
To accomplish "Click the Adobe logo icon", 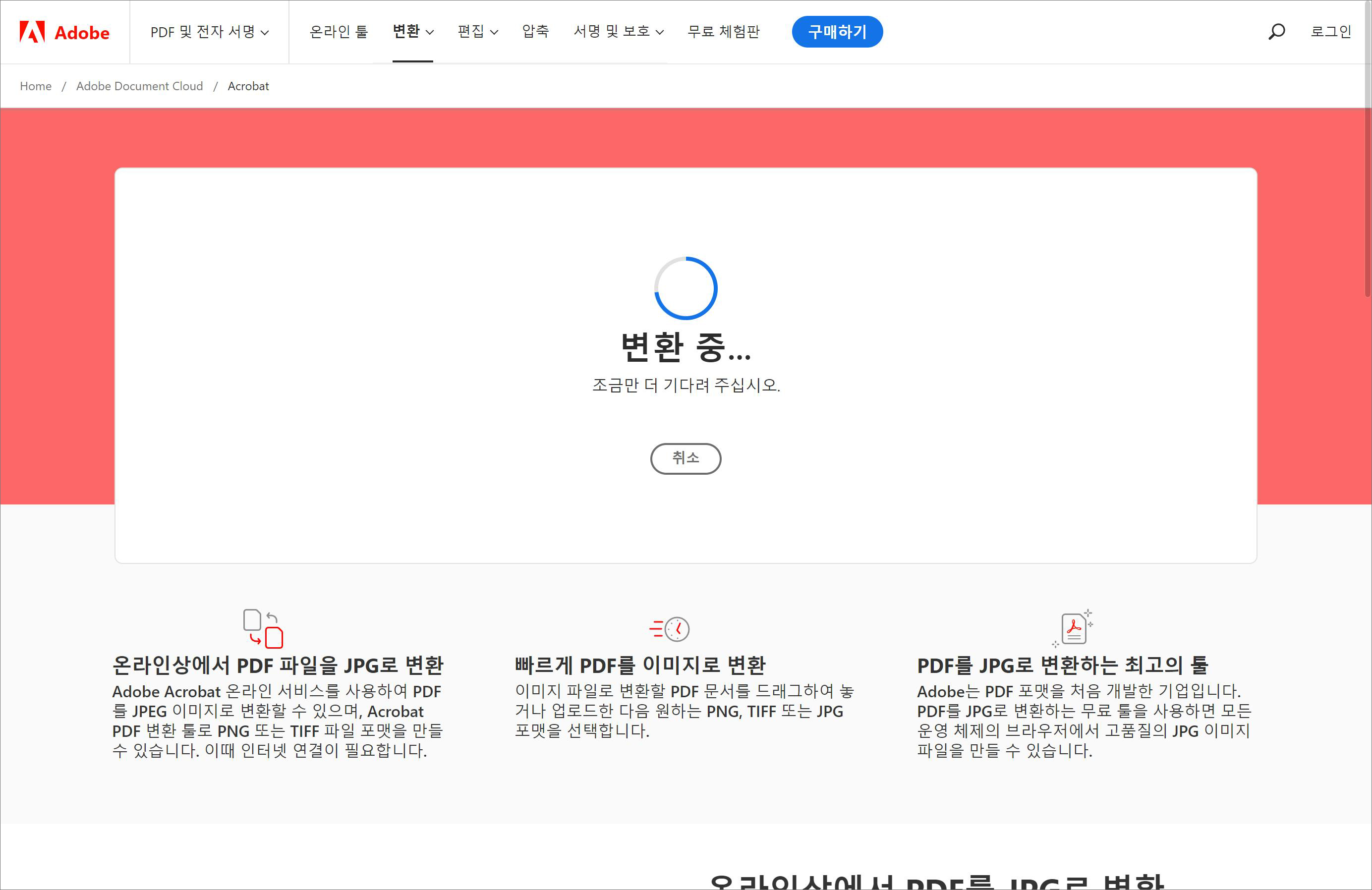I will [x=32, y=32].
